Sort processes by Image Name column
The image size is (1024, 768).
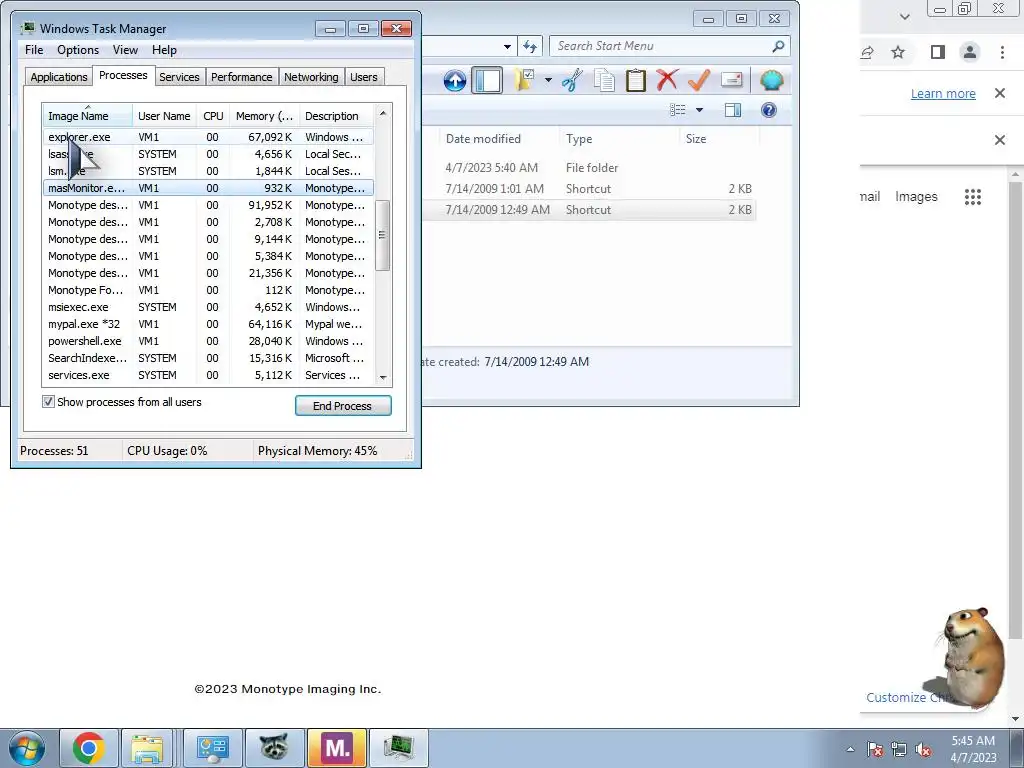coord(88,116)
